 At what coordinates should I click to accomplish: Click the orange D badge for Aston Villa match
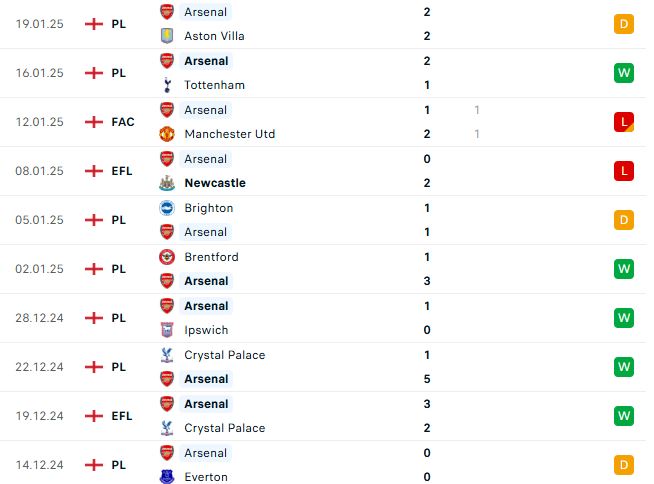(x=624, y=24)
